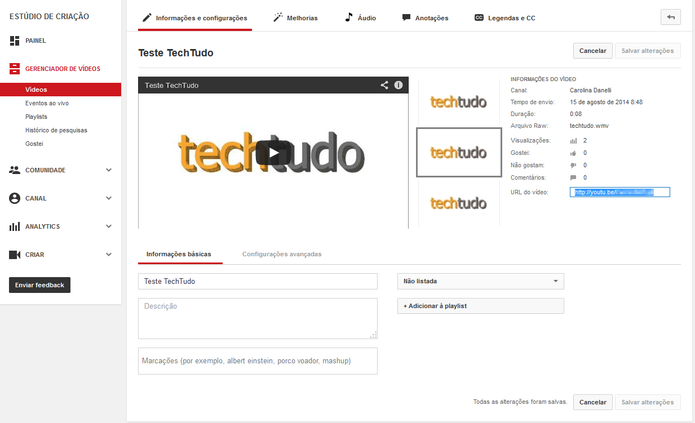The height and width of the screenshot is (423, 695).
Task: Open the Não listada privacy dropdown
Action: click(480, 281)
